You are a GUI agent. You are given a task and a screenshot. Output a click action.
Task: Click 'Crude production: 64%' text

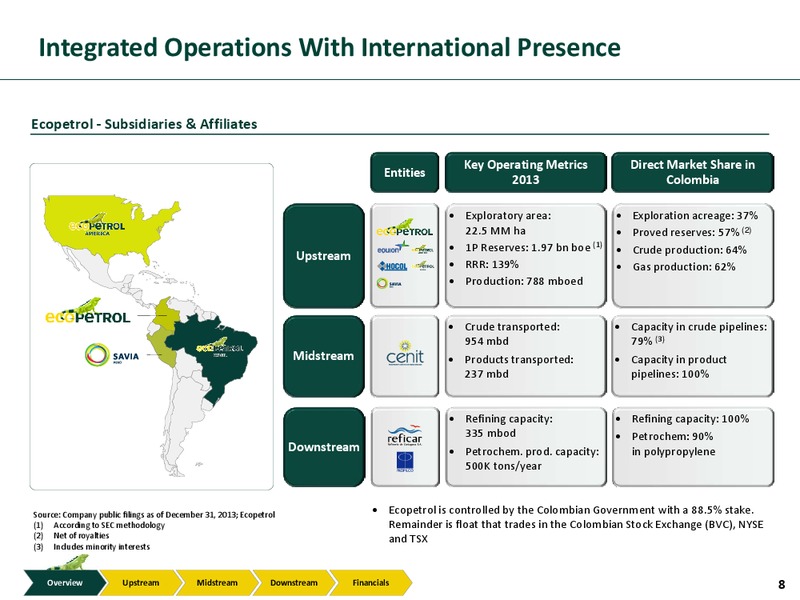click(x=689, y=250)
